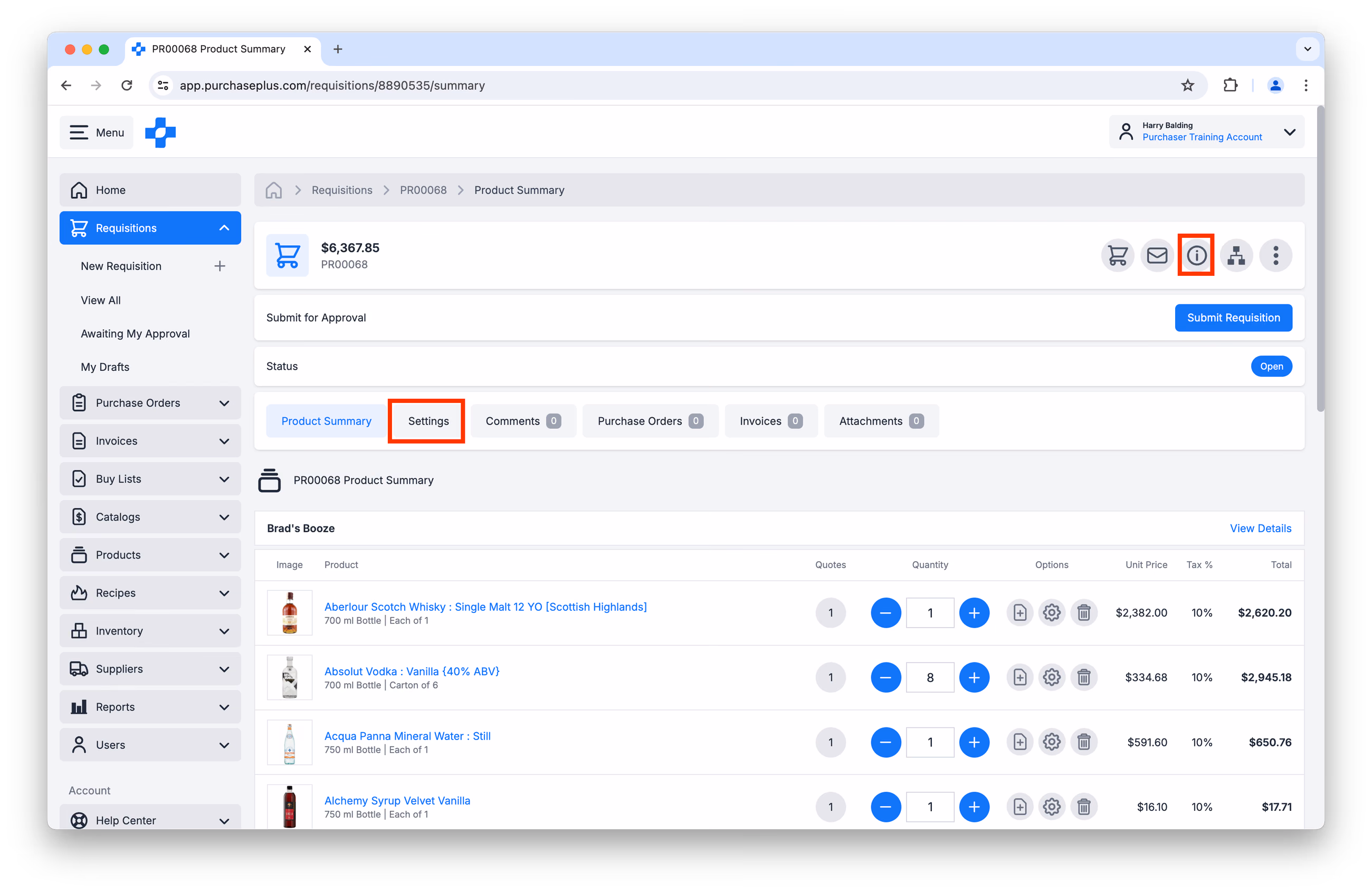The width and height of the screenshot is (1372, 892).
Task: Expand the Inventory sidebar section
Action: (x=224, y=631)
